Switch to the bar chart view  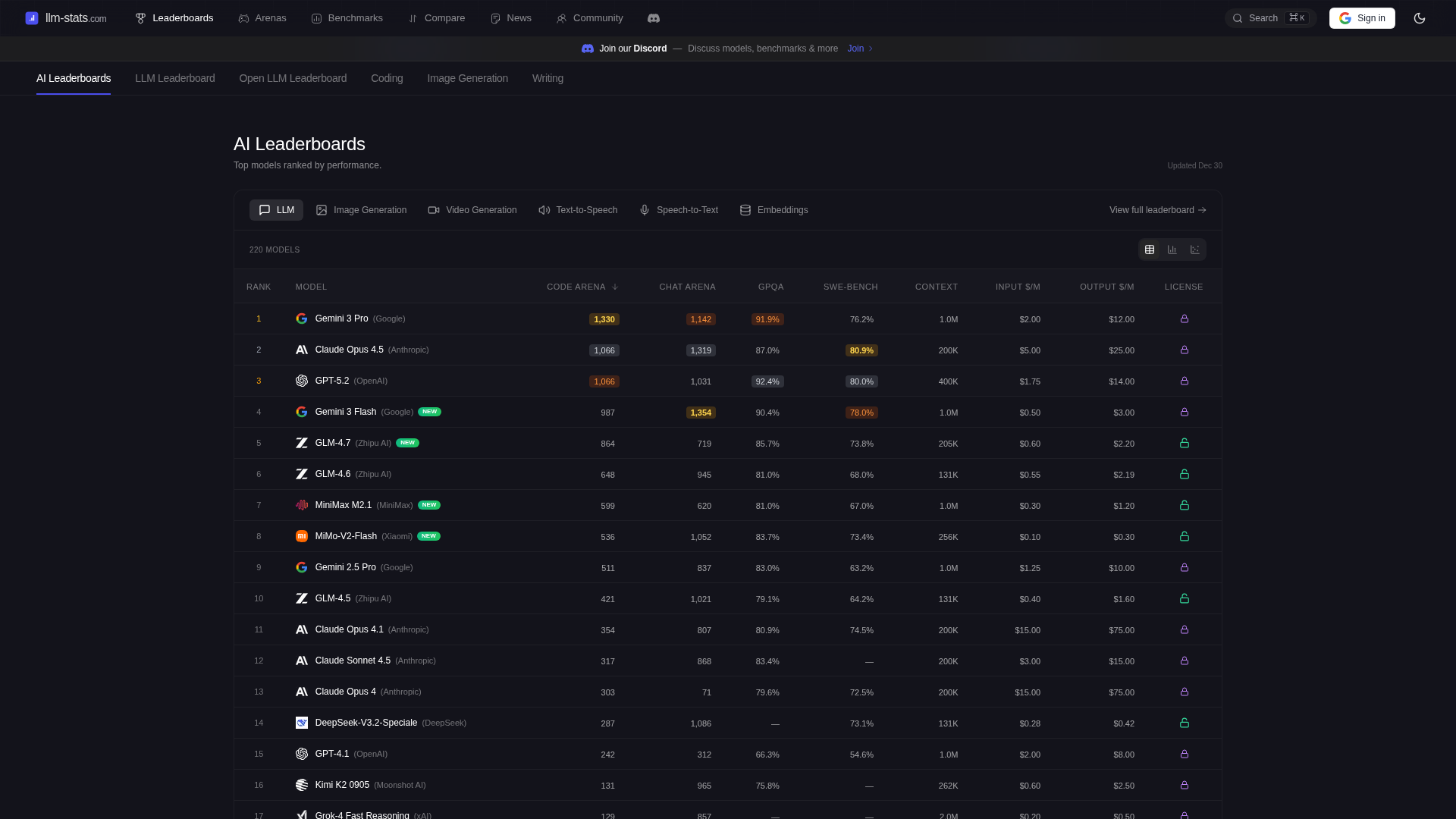coord(1172,249)
